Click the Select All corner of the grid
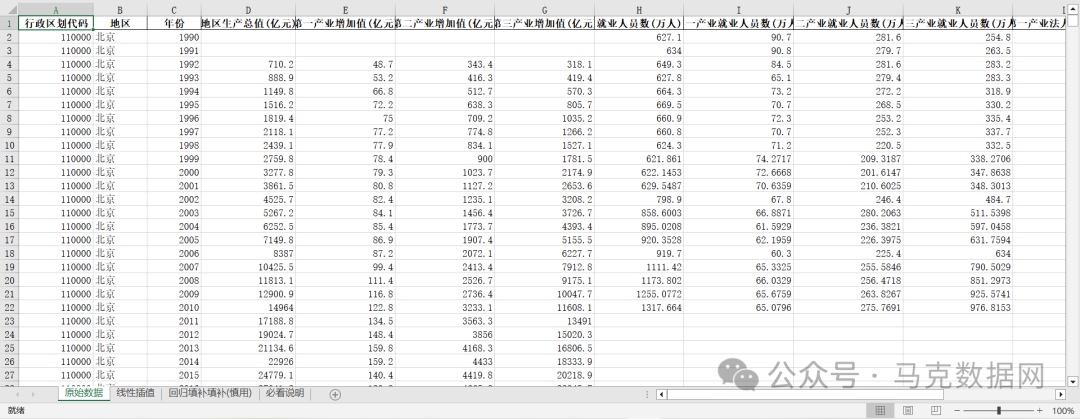Screen dimensions: 1080x419 coord(9,9)
